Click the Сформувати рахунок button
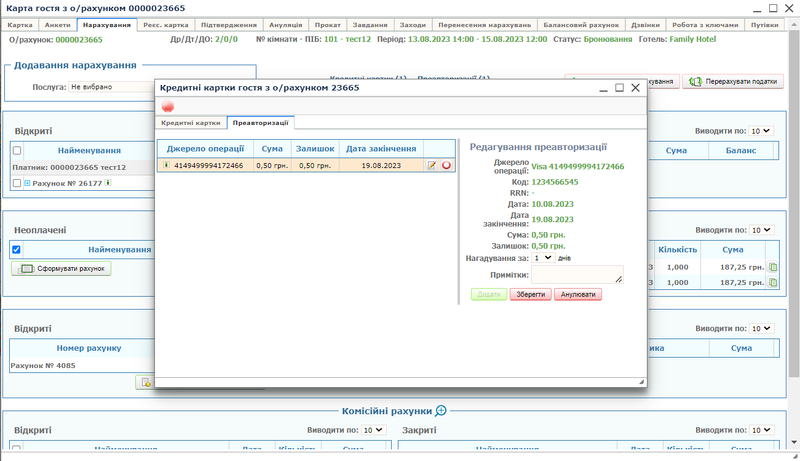The image size is (800, 461). tap(62, 268)
